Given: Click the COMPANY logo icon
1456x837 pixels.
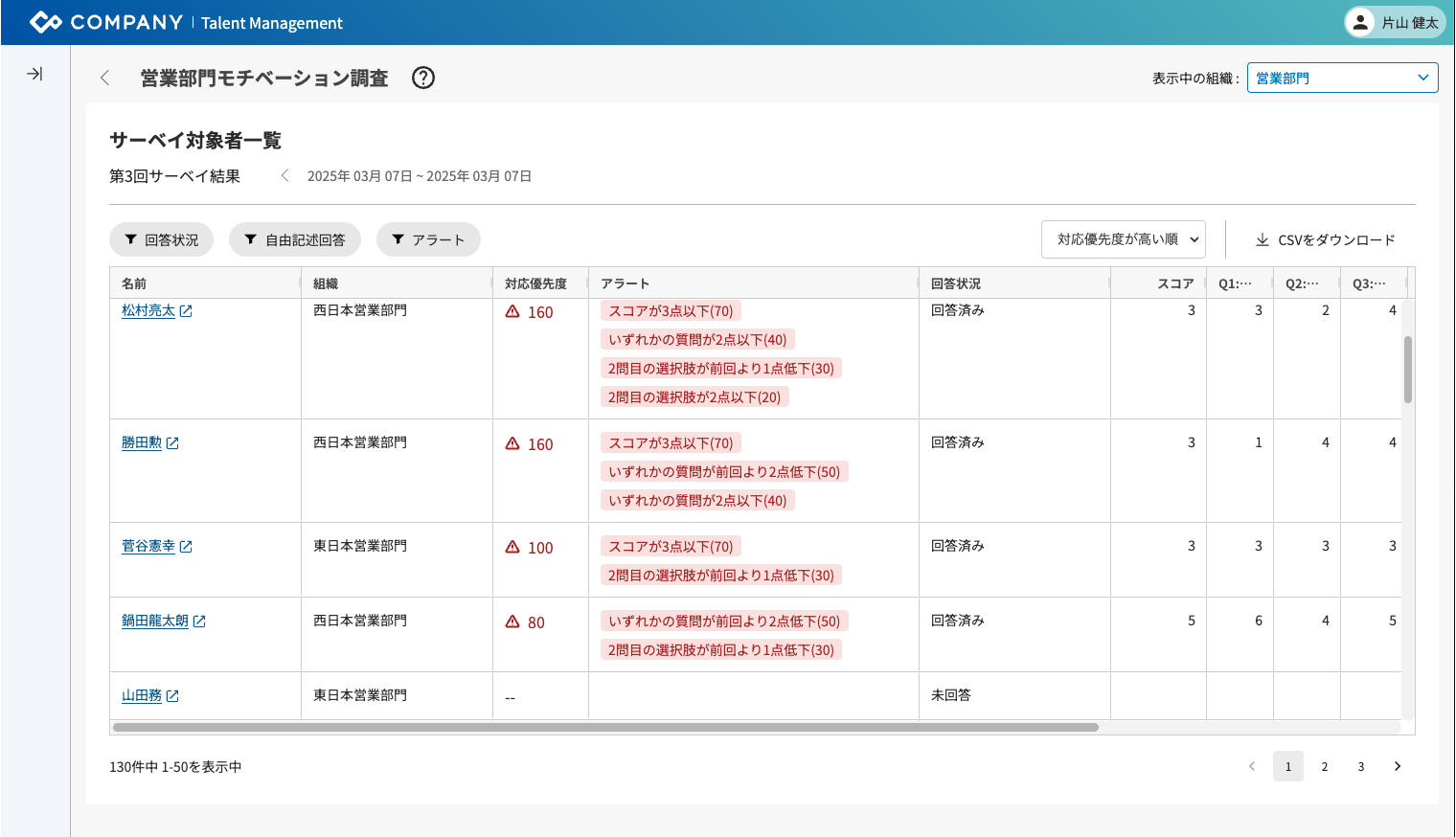Looking at the screenshot, I should pos(45,22).
